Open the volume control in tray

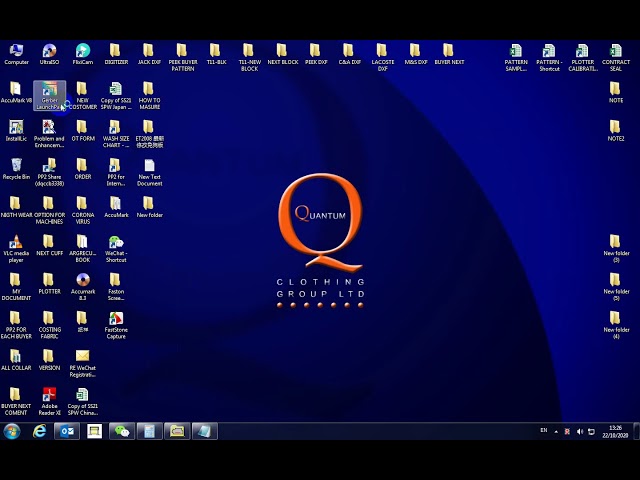click(580, 431)
